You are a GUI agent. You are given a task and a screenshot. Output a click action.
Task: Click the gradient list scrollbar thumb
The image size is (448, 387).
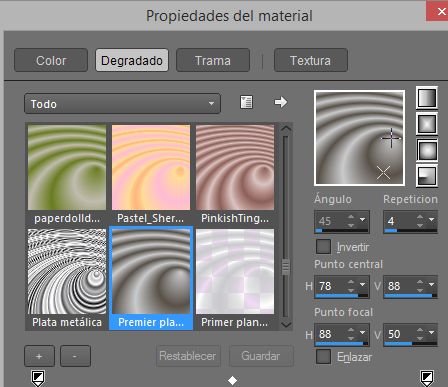click(286, 267)
